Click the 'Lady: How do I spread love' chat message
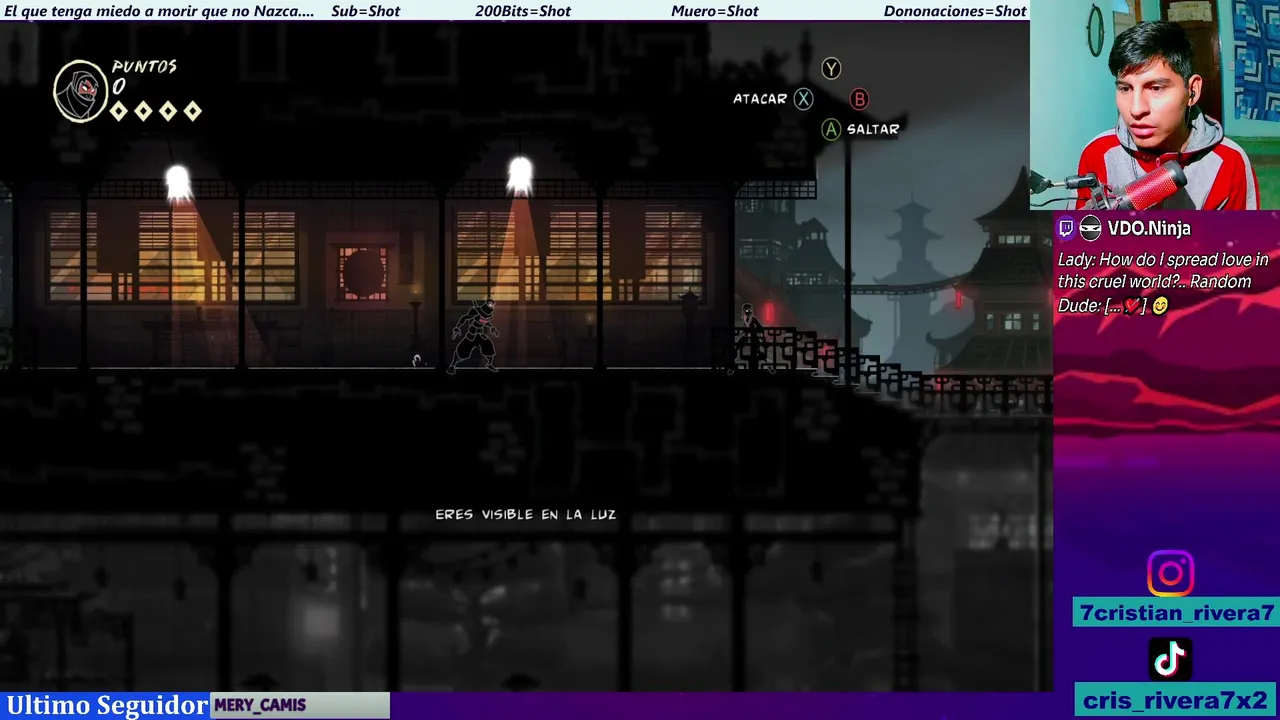The image size is (1280, 720). click(1163, 282)
